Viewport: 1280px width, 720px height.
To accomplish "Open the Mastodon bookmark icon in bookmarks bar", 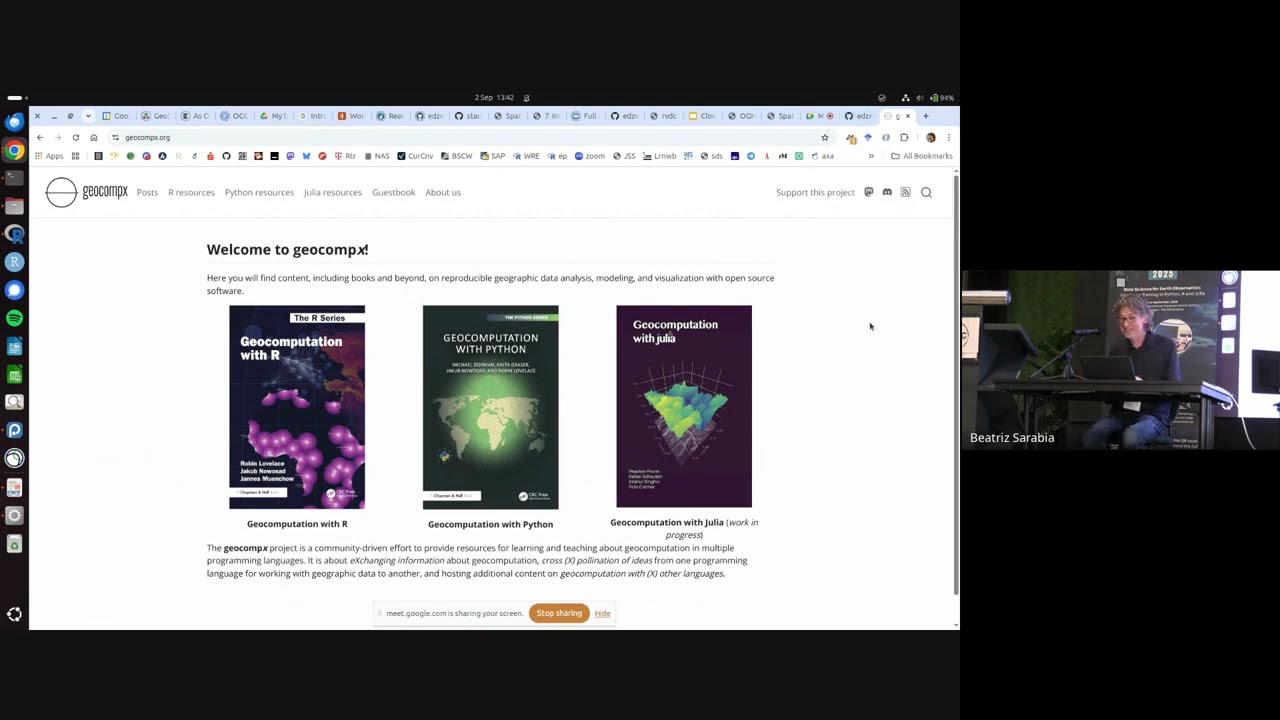I will 290,156.
